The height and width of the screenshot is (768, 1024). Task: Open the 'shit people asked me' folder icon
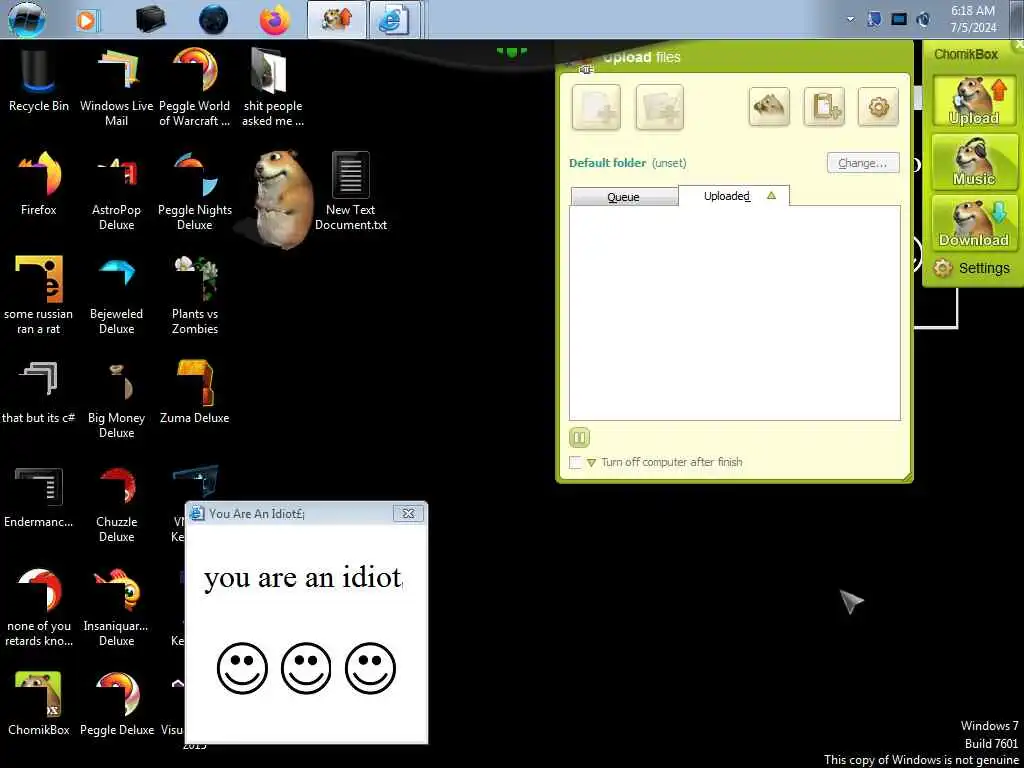(272, 87)
